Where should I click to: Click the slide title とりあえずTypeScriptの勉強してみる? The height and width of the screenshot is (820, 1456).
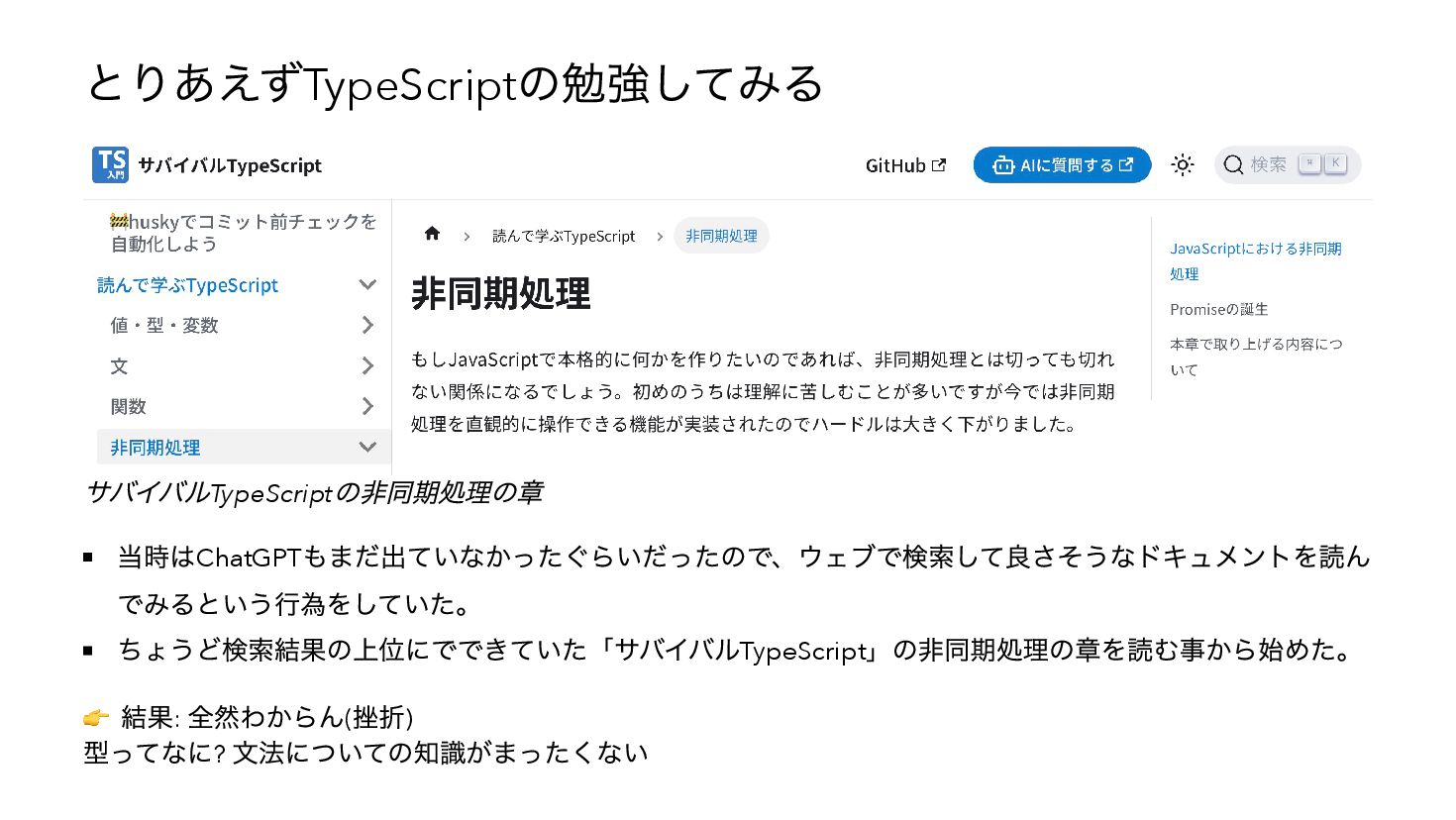(455, 83)
